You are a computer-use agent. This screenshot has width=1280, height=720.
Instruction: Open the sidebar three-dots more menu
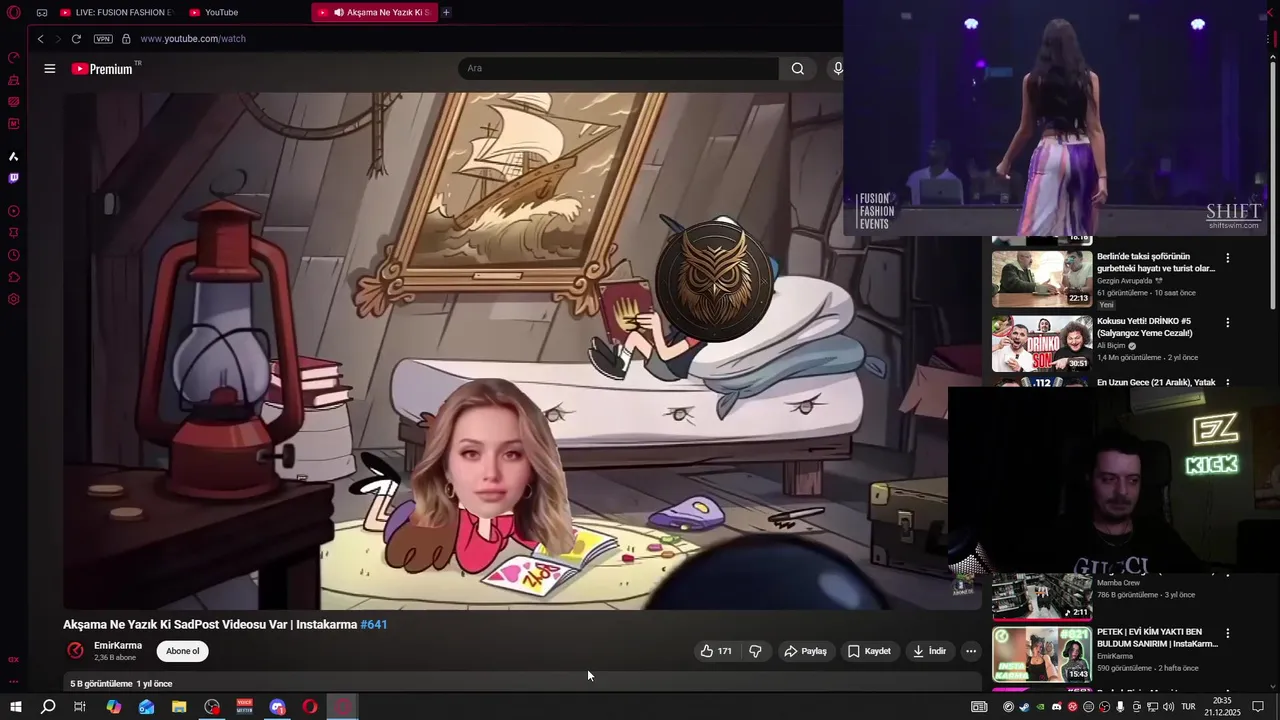pyautogui.click(x=14, y=682)
